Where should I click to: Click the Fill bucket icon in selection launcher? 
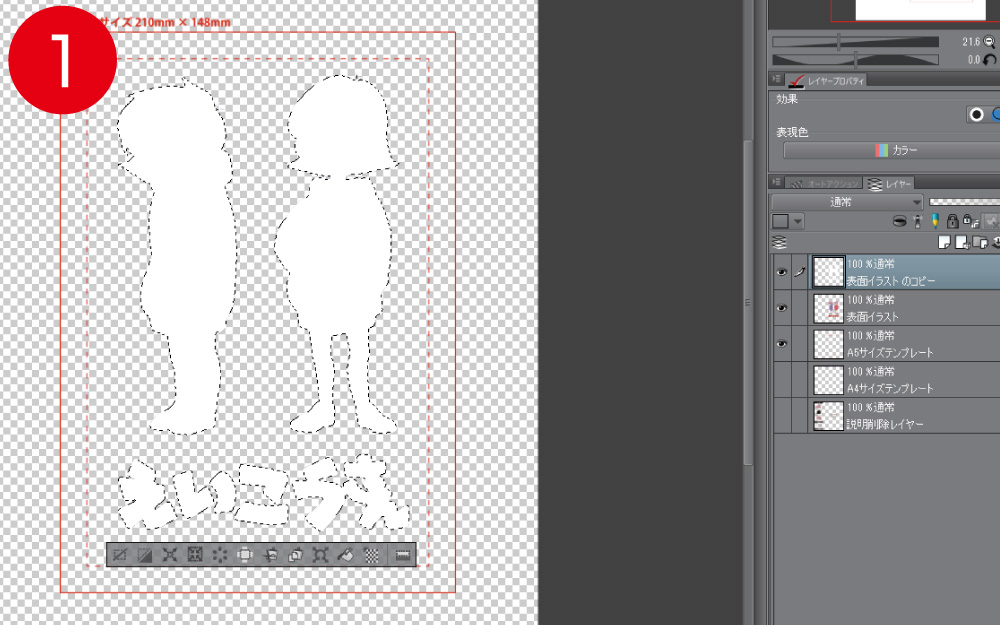[x=345, y=555]
